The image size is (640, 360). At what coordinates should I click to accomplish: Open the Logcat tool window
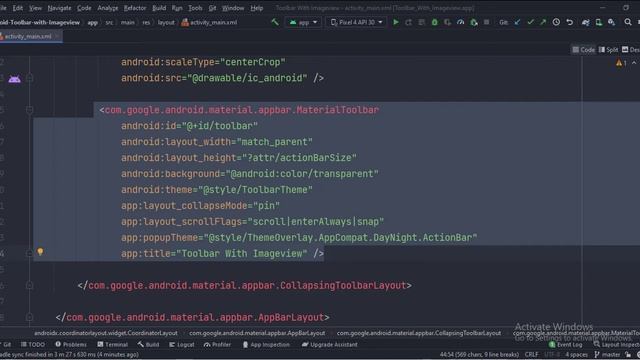click(x=182, y=344)
